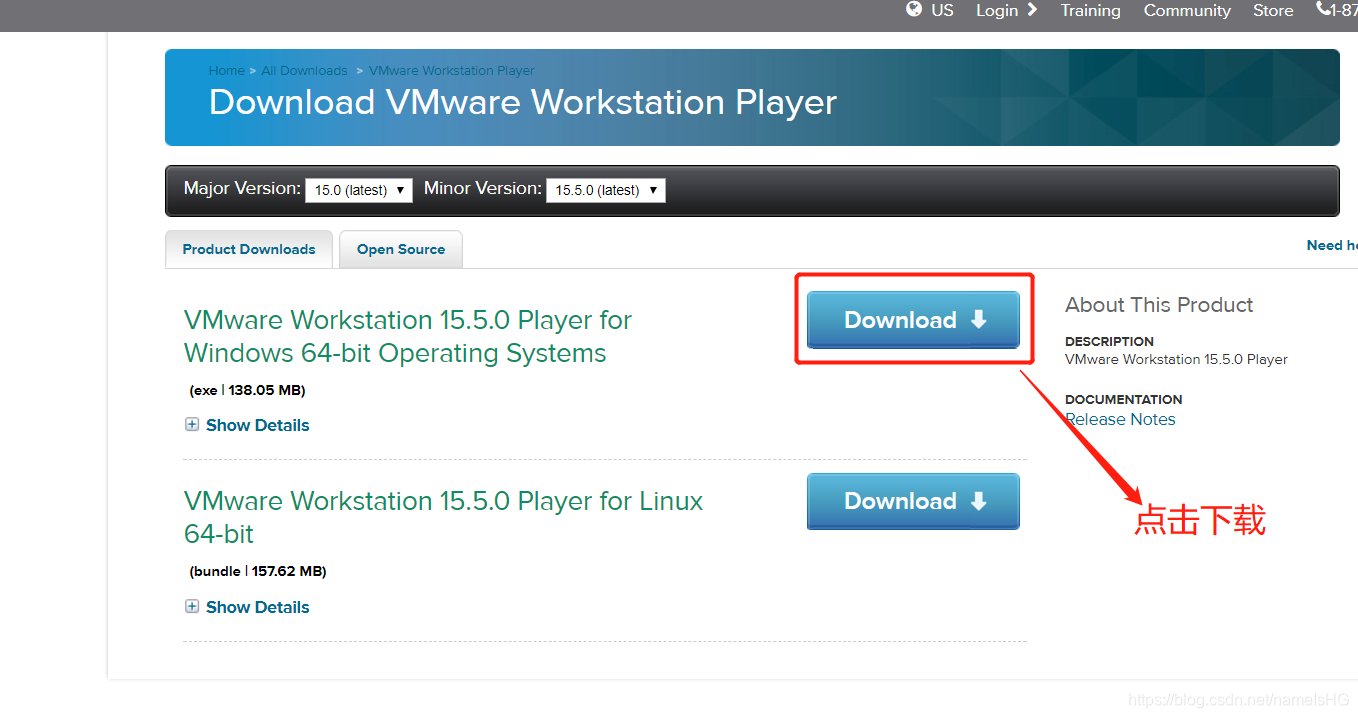The image size is (1358, 718).
Task: Open the Training menu item
Action: tap(1090, 11)
